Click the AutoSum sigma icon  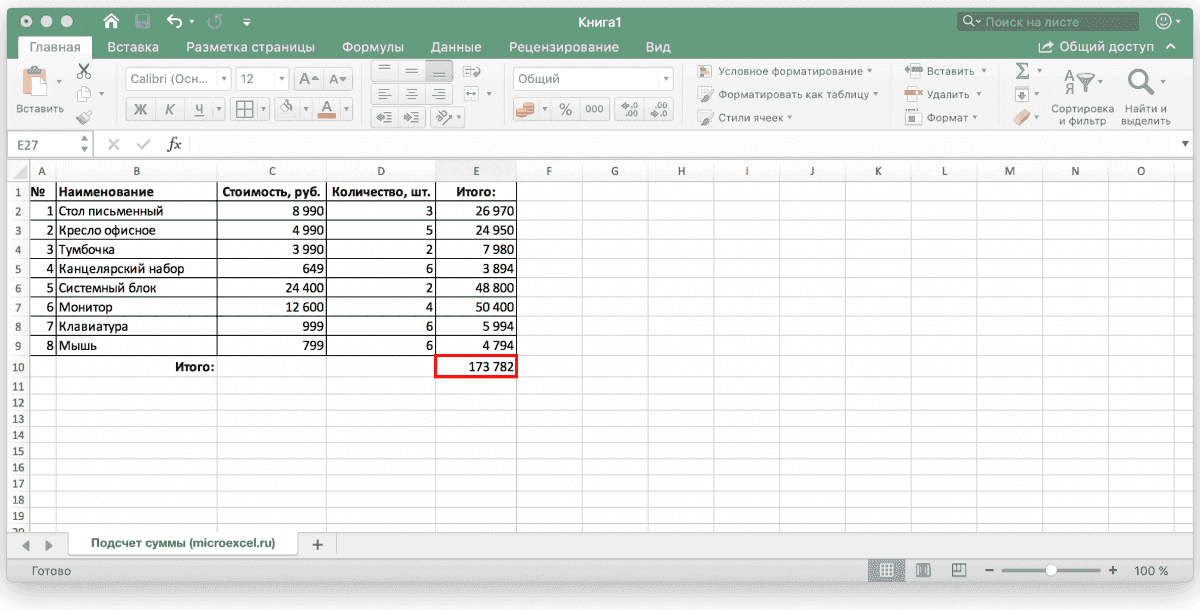pyautogui.click(x=1022, y=71)
